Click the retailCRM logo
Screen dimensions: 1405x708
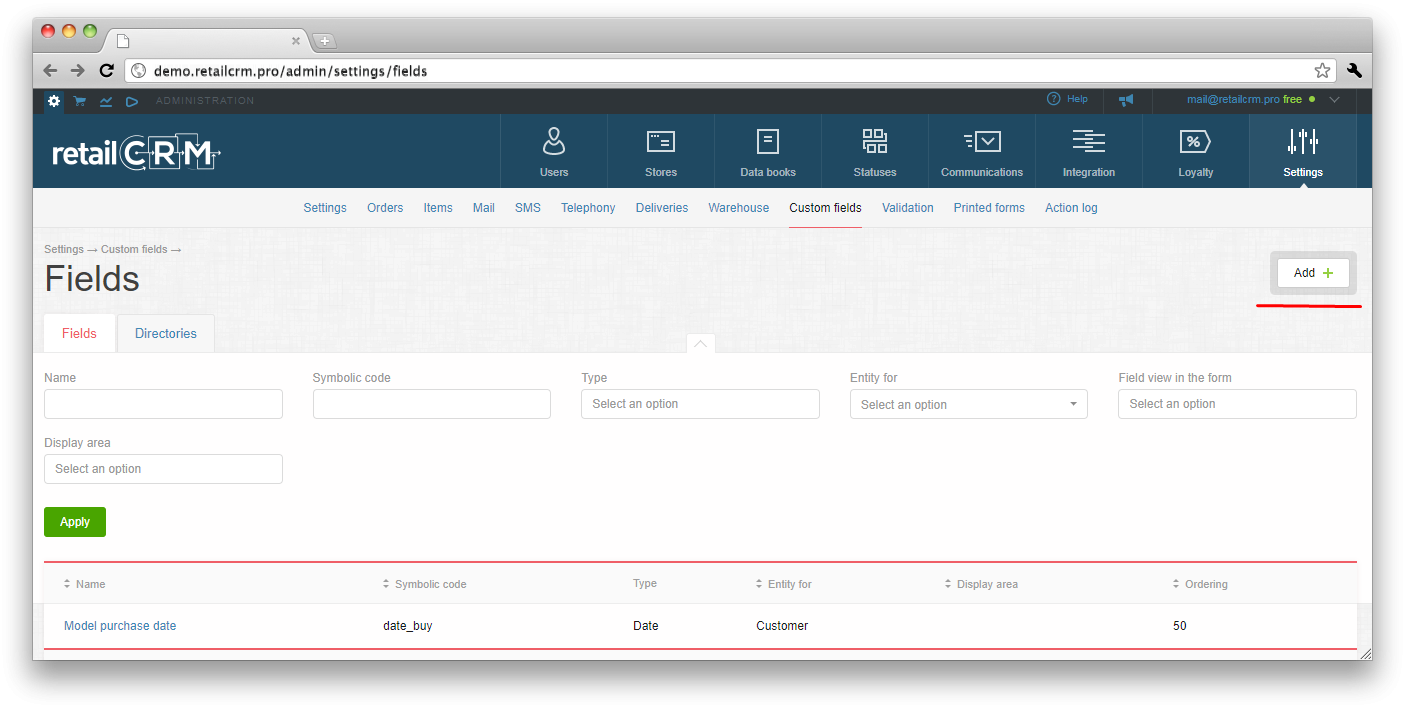click(x=136, y=153)
